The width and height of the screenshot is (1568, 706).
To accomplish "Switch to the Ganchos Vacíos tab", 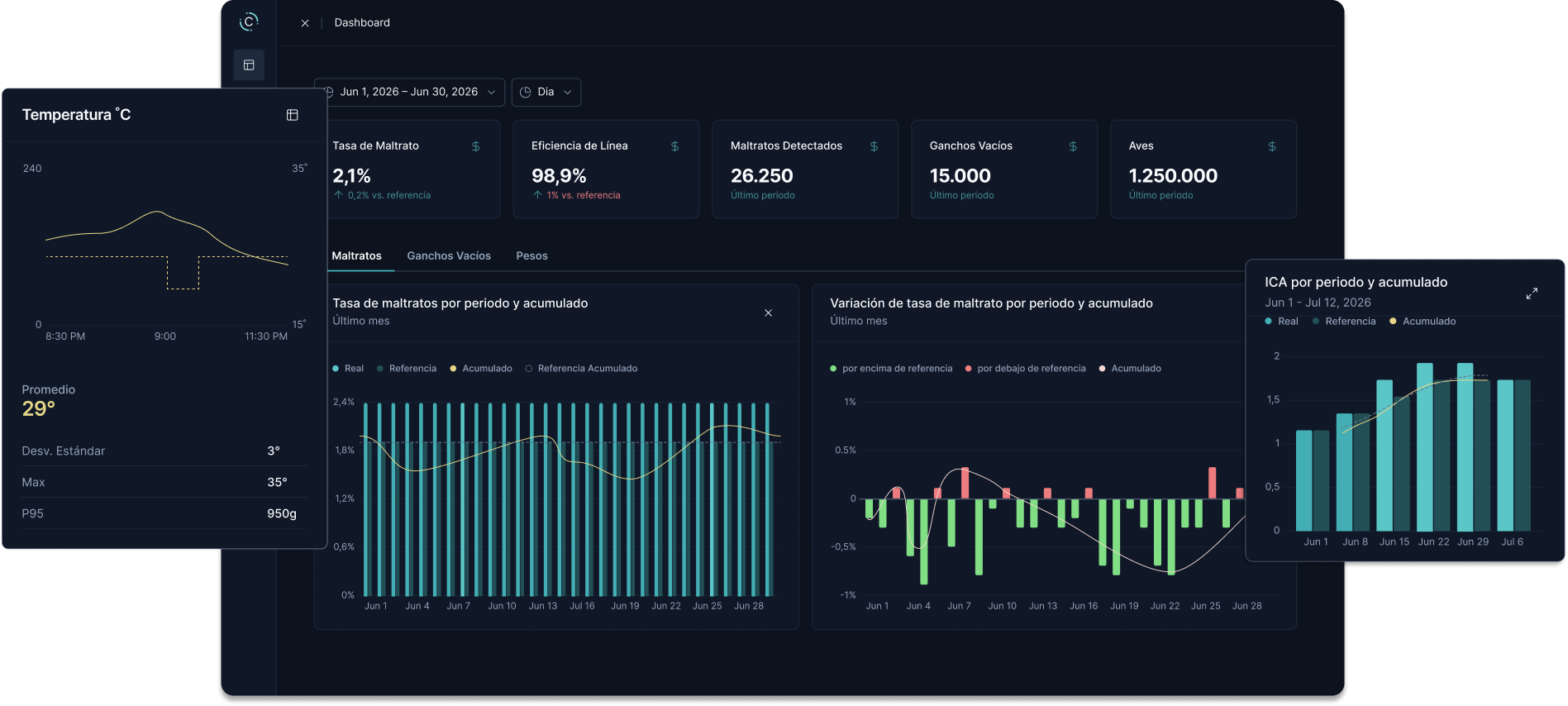I will coord(449,256).
